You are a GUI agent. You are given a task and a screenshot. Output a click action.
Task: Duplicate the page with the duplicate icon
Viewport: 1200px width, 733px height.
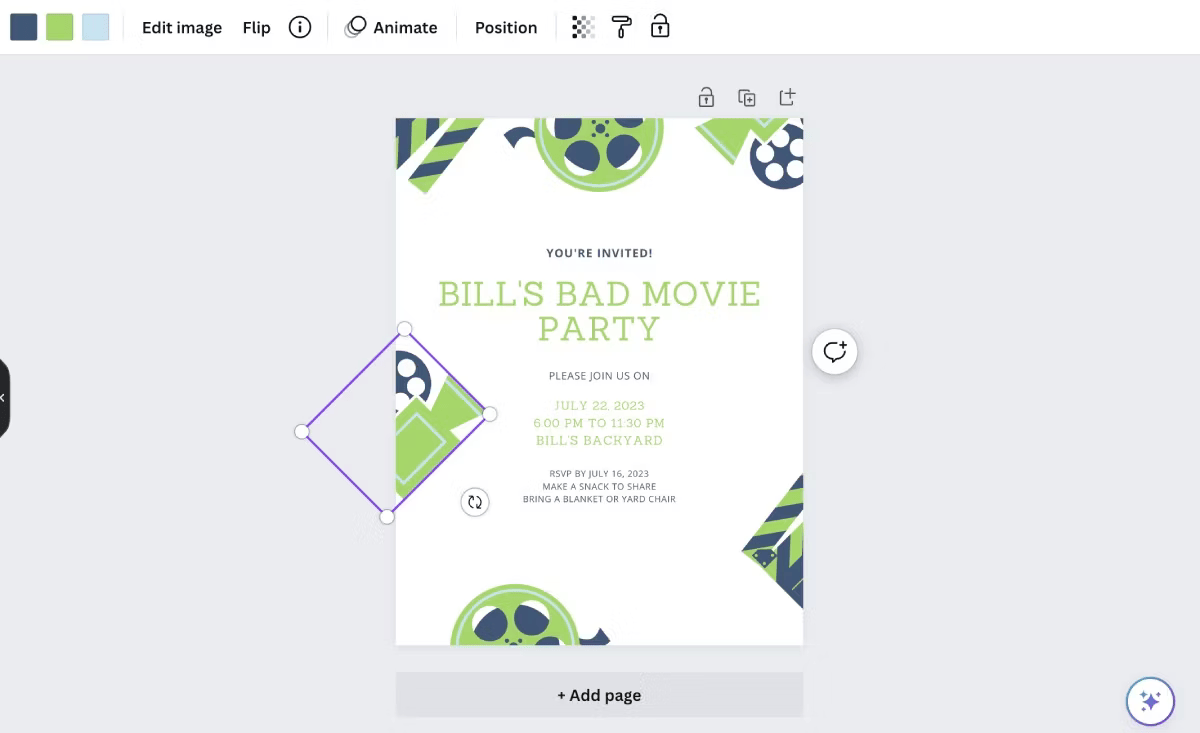746,96
